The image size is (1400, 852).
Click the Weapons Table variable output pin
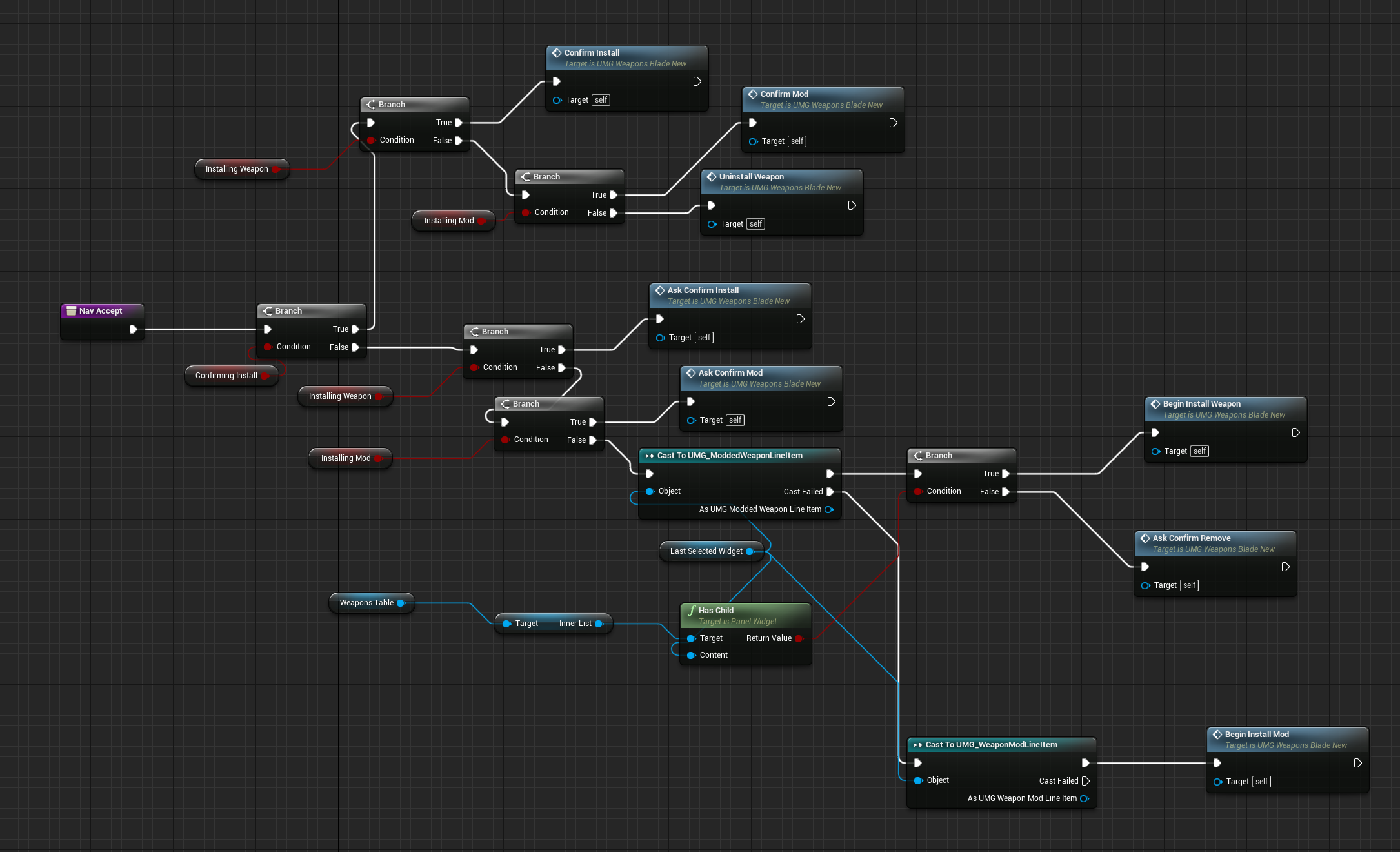[401, 603]
